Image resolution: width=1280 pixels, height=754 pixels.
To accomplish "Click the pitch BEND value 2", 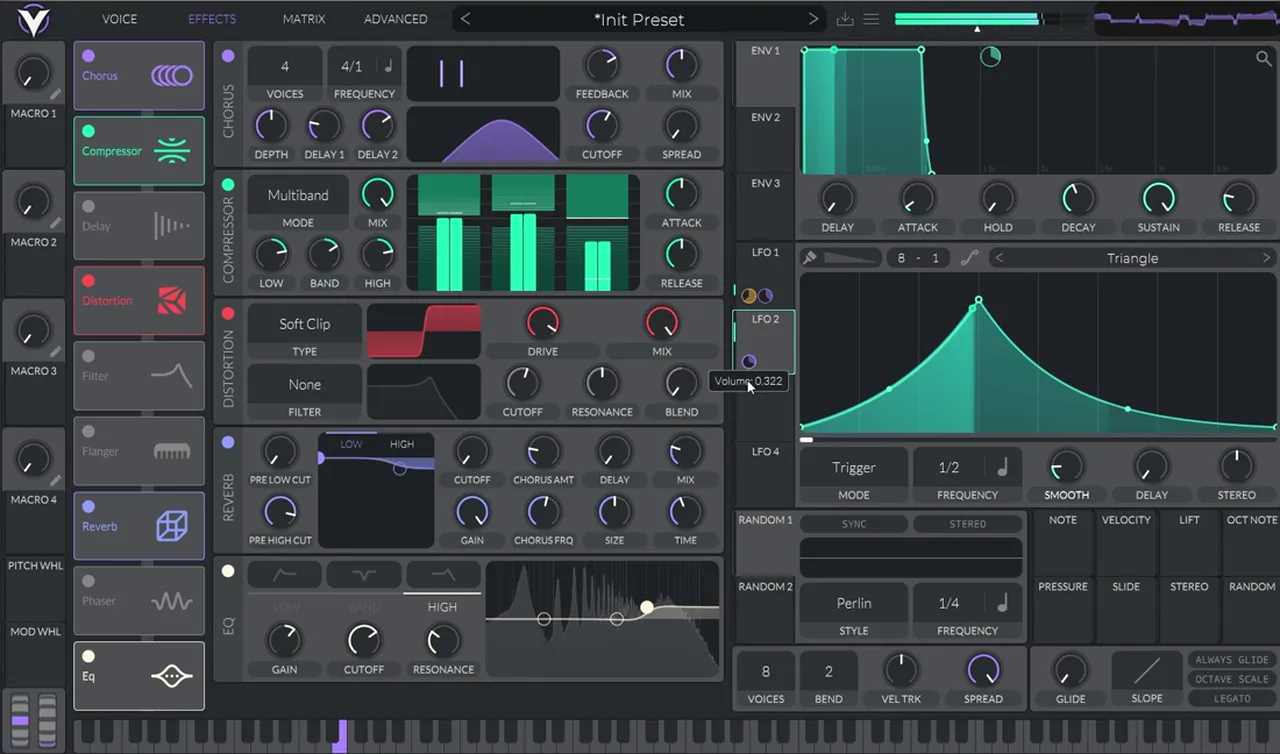I will click(828, 671).
